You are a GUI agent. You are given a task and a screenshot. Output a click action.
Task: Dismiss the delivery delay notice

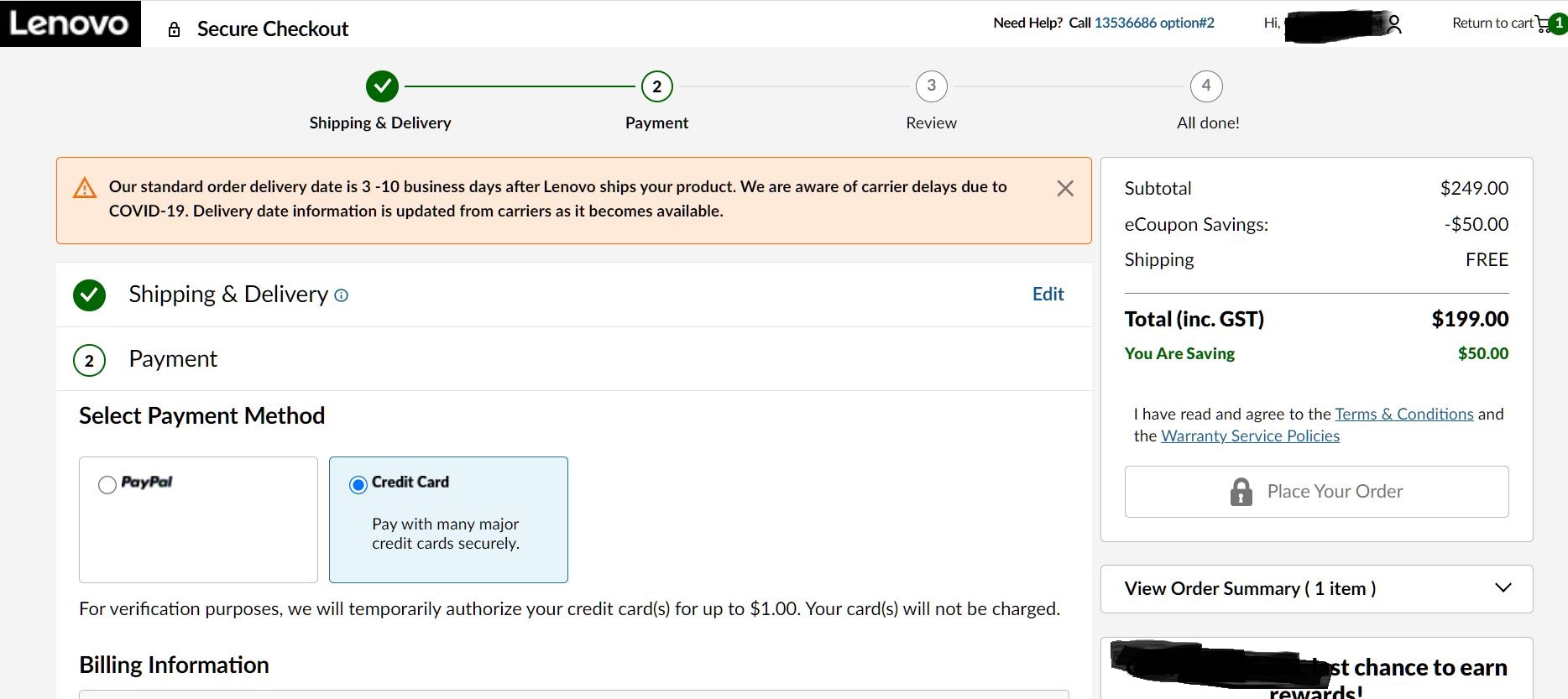click(x=1065, y=188)
